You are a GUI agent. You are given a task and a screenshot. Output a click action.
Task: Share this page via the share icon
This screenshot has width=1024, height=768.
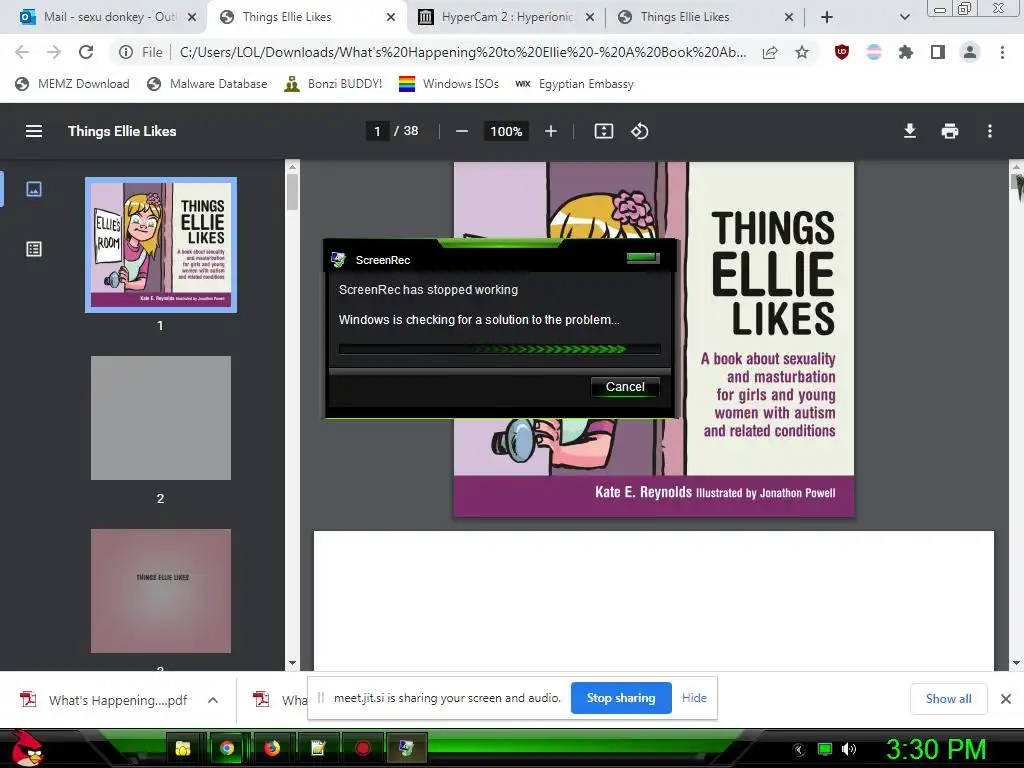pyautogui.click(x=770, y=52)
